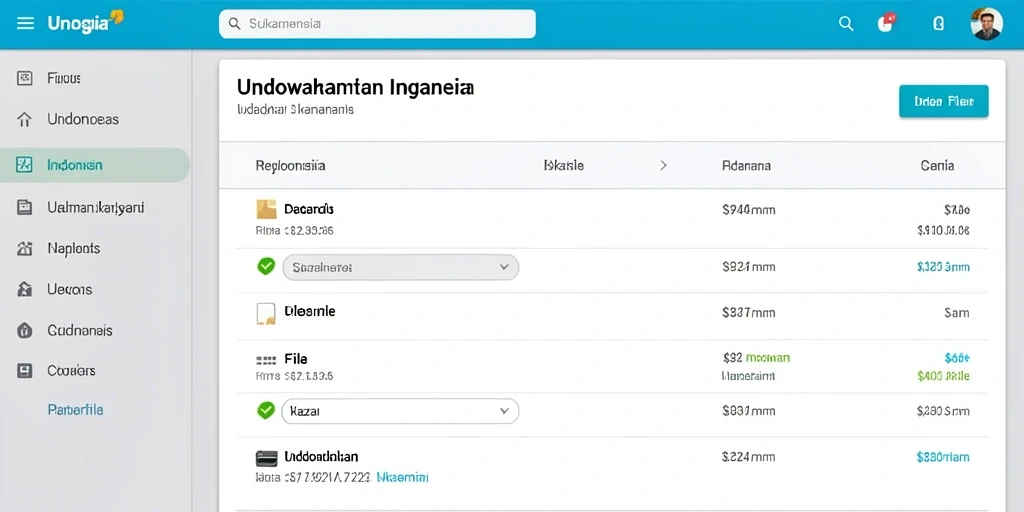The height and width of the screenshot is (512, 1024).
Task: Click the Indonesn sidebar icon
Action: 24,165
